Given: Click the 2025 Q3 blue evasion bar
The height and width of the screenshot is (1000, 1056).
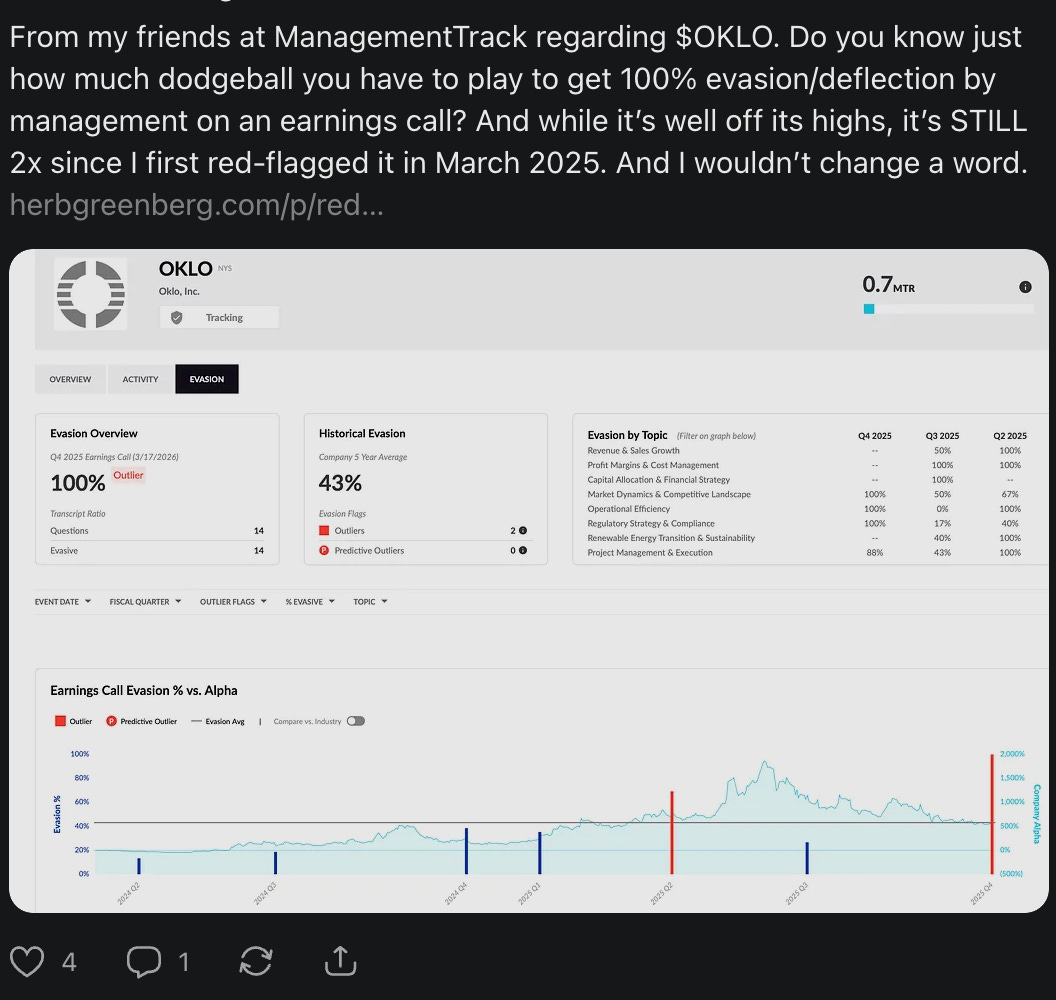Looking at the screenshot, I should (807, 858).
